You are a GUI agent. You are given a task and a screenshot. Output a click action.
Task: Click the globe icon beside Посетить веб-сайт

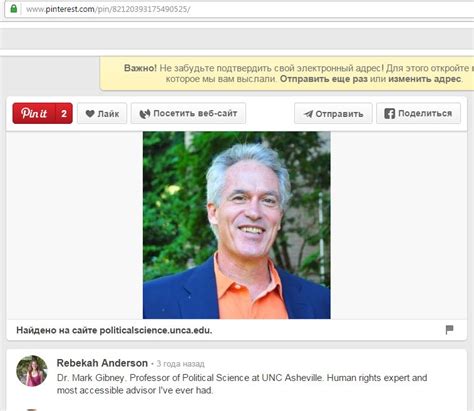pos(144,114)
